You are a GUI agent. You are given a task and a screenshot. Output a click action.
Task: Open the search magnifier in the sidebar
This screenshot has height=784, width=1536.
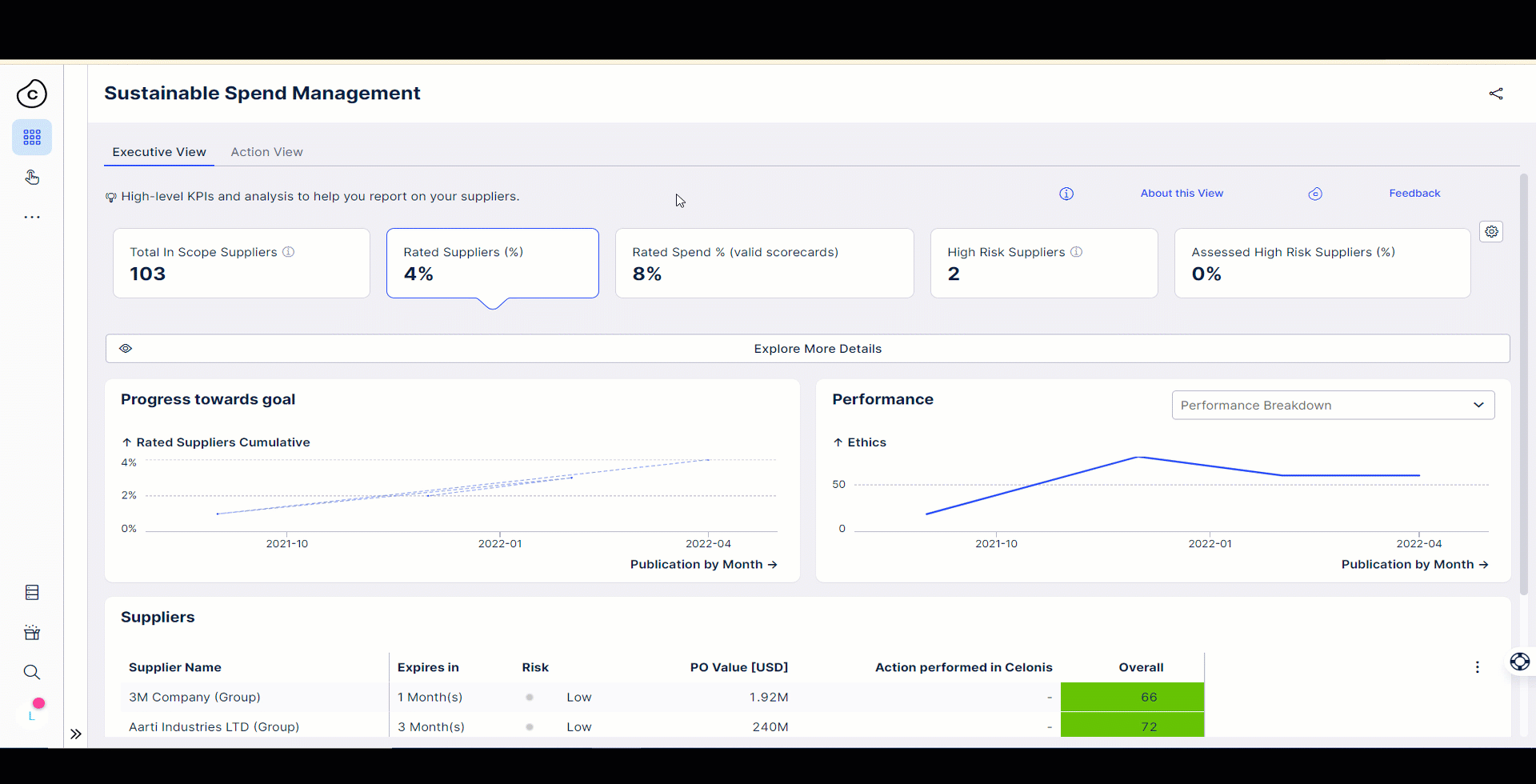[x=32, y=672]
